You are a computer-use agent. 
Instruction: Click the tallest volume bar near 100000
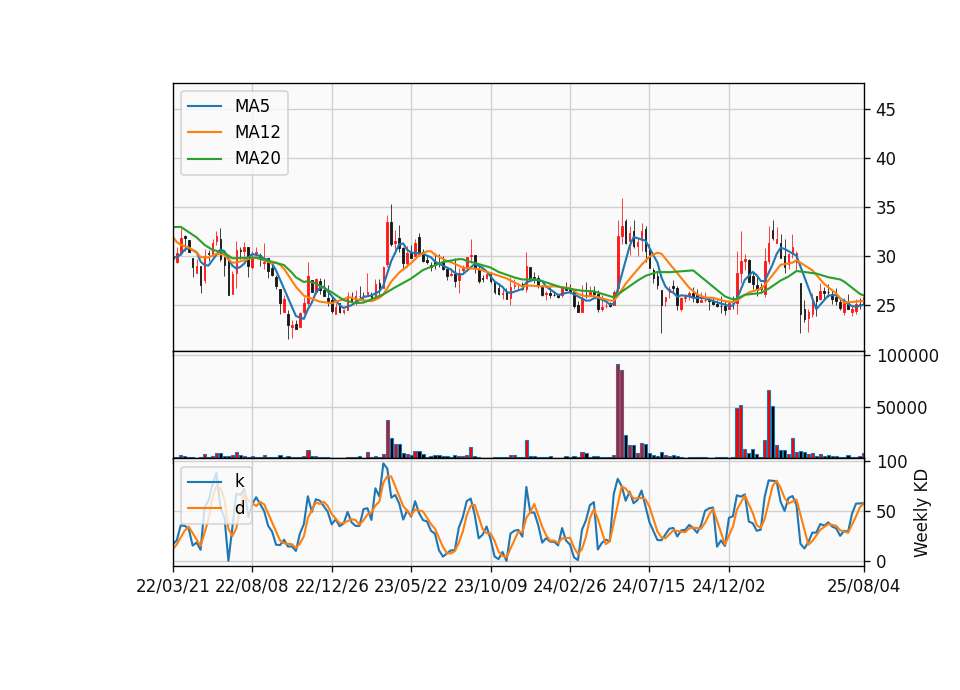point(618,411)
